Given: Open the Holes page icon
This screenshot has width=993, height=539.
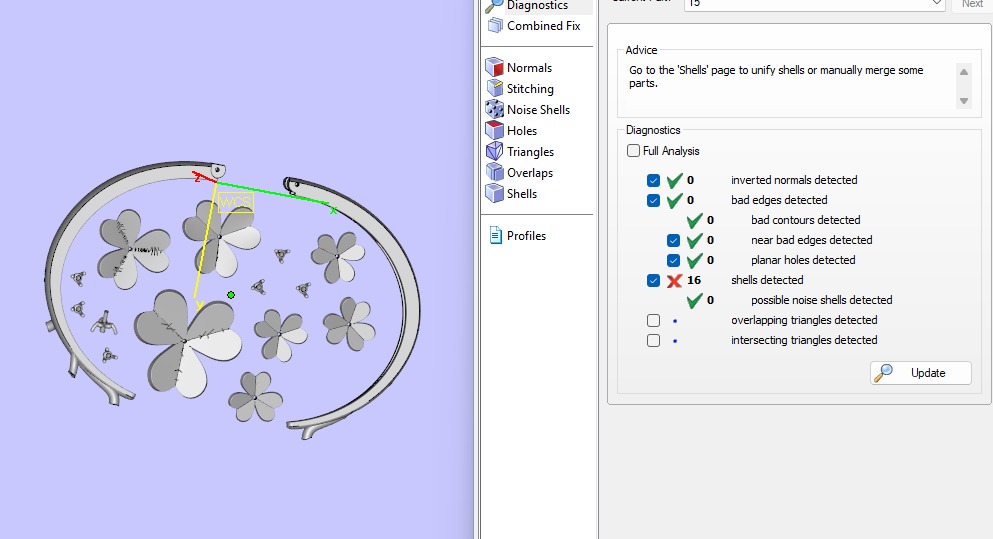Looking at the screenshot, I should 495,130.
